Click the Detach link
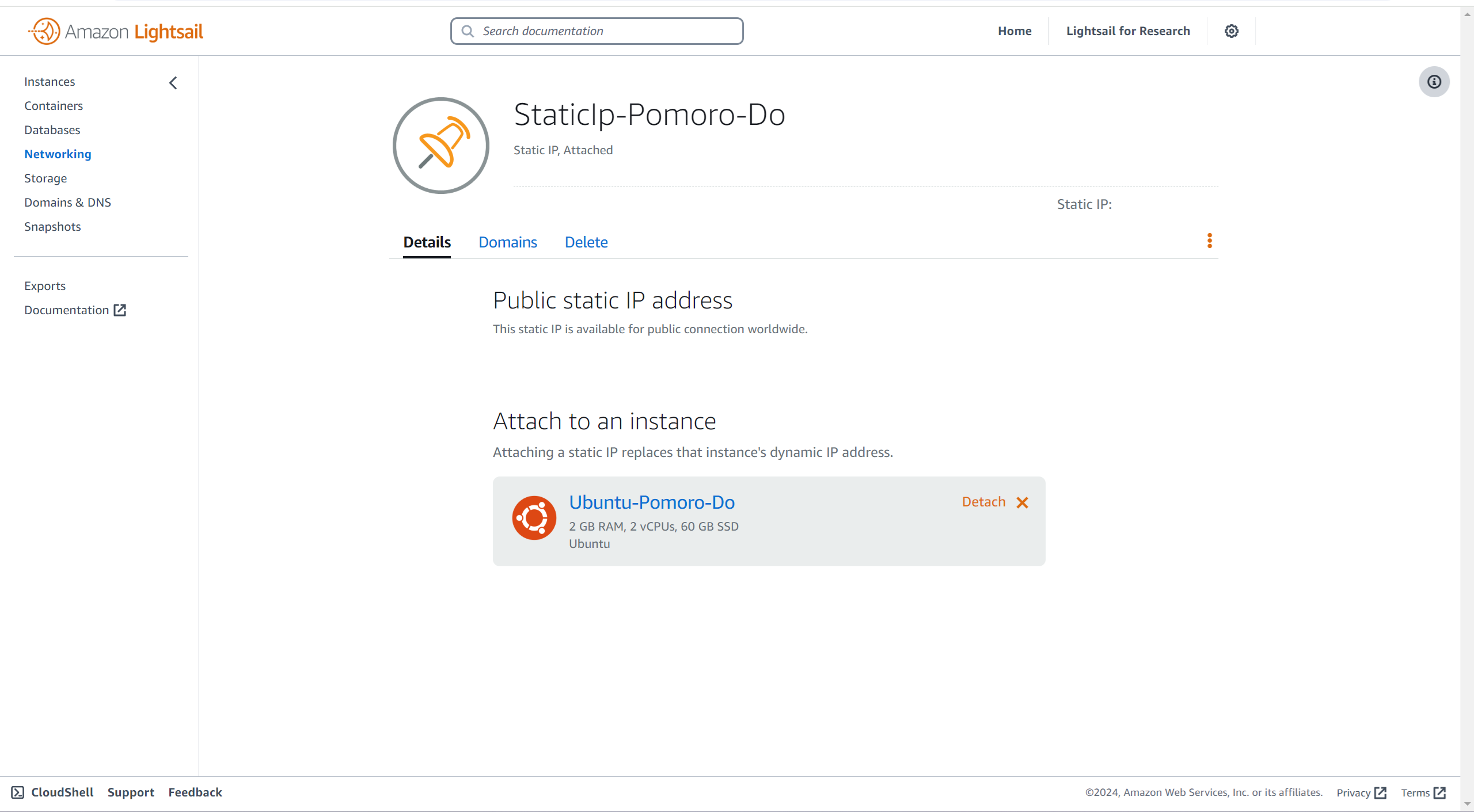Viewport: 1474px width, 812px height. [x=983, y=502]
